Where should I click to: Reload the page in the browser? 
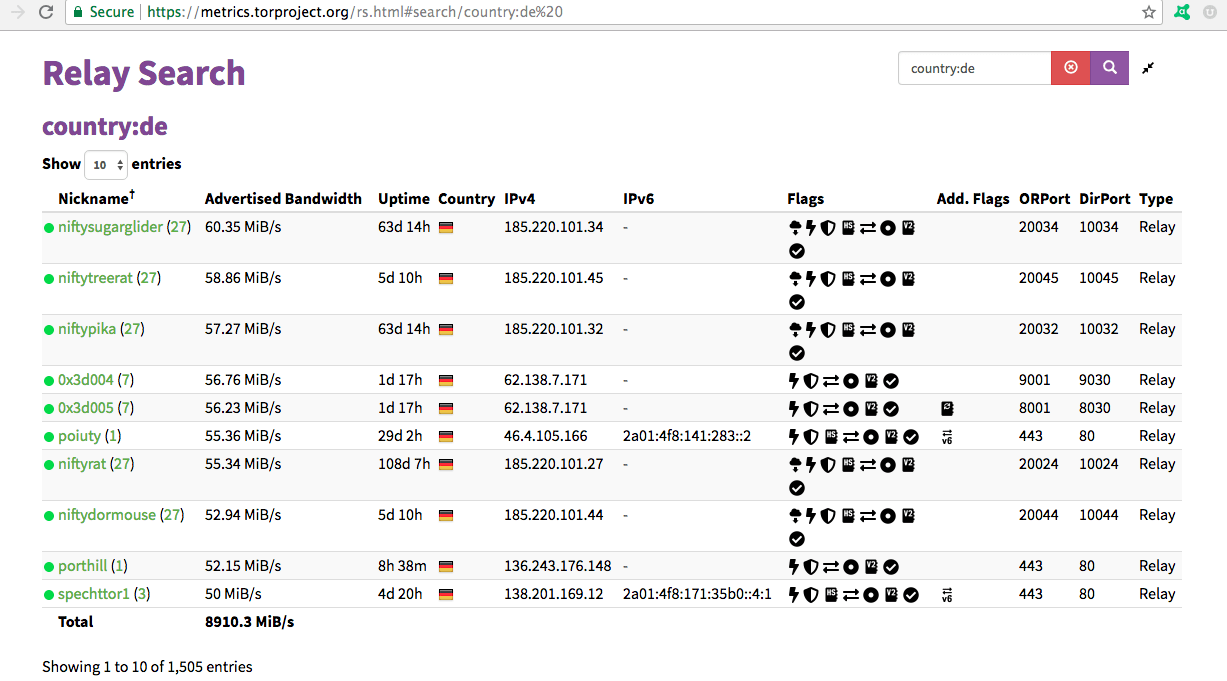click(x=46, y=12)
